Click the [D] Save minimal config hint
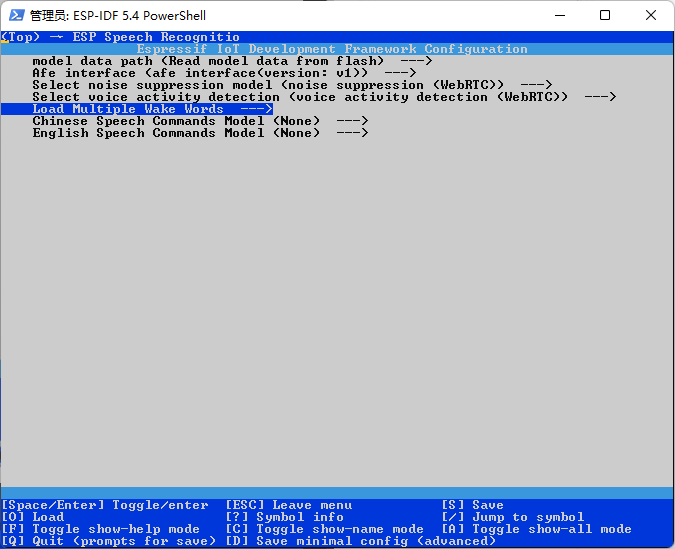The image size is (675, 549). pos(361,541)
